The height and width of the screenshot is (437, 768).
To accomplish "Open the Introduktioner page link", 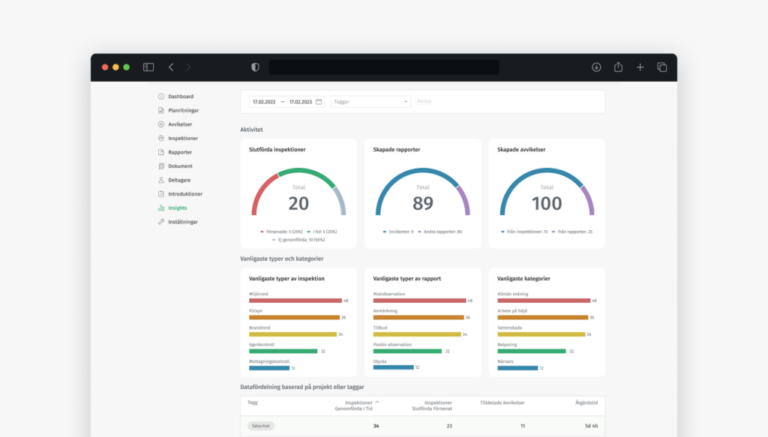I will (185, 194).
